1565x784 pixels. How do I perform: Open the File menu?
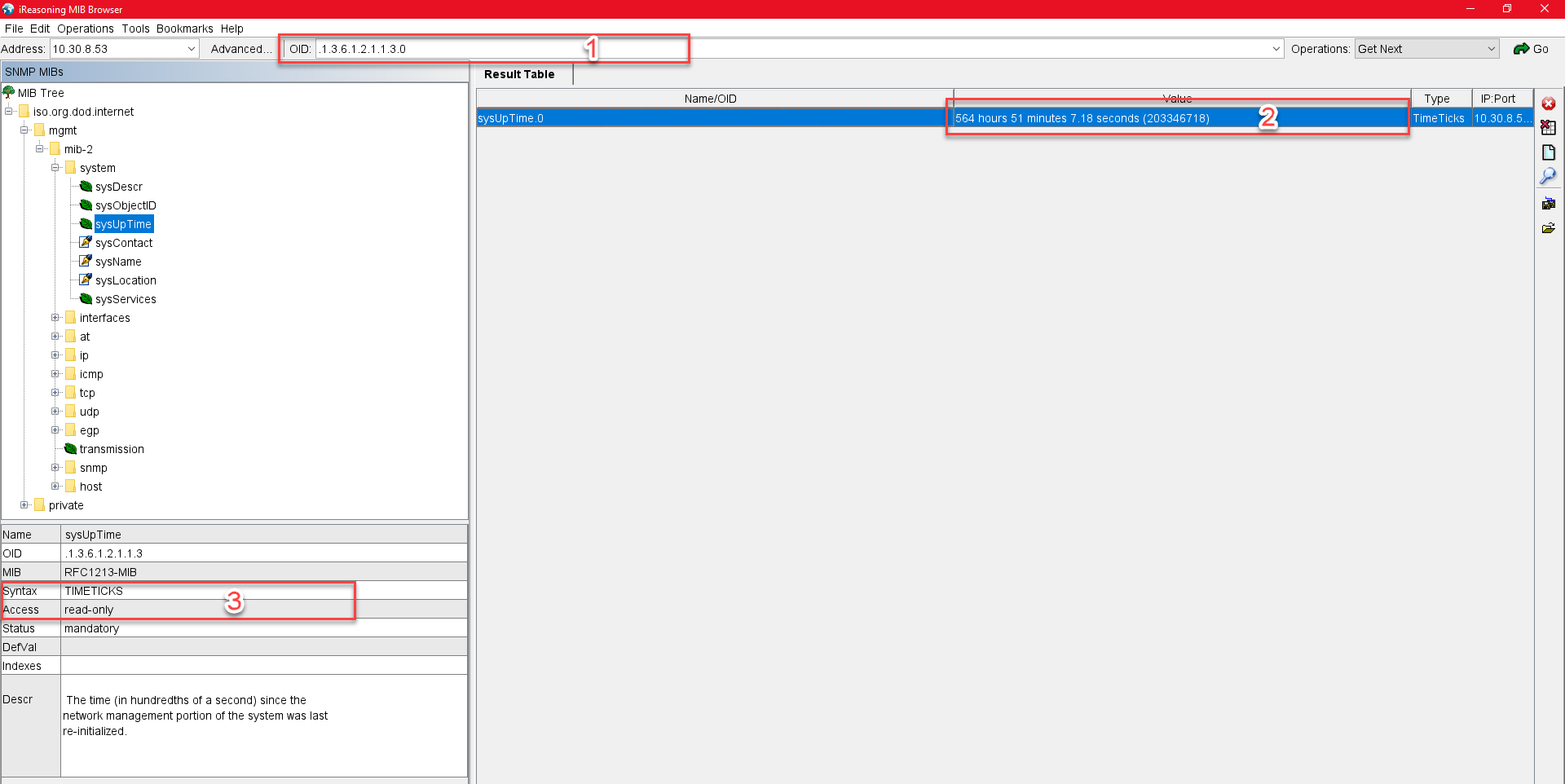click(x=14, y=29)
